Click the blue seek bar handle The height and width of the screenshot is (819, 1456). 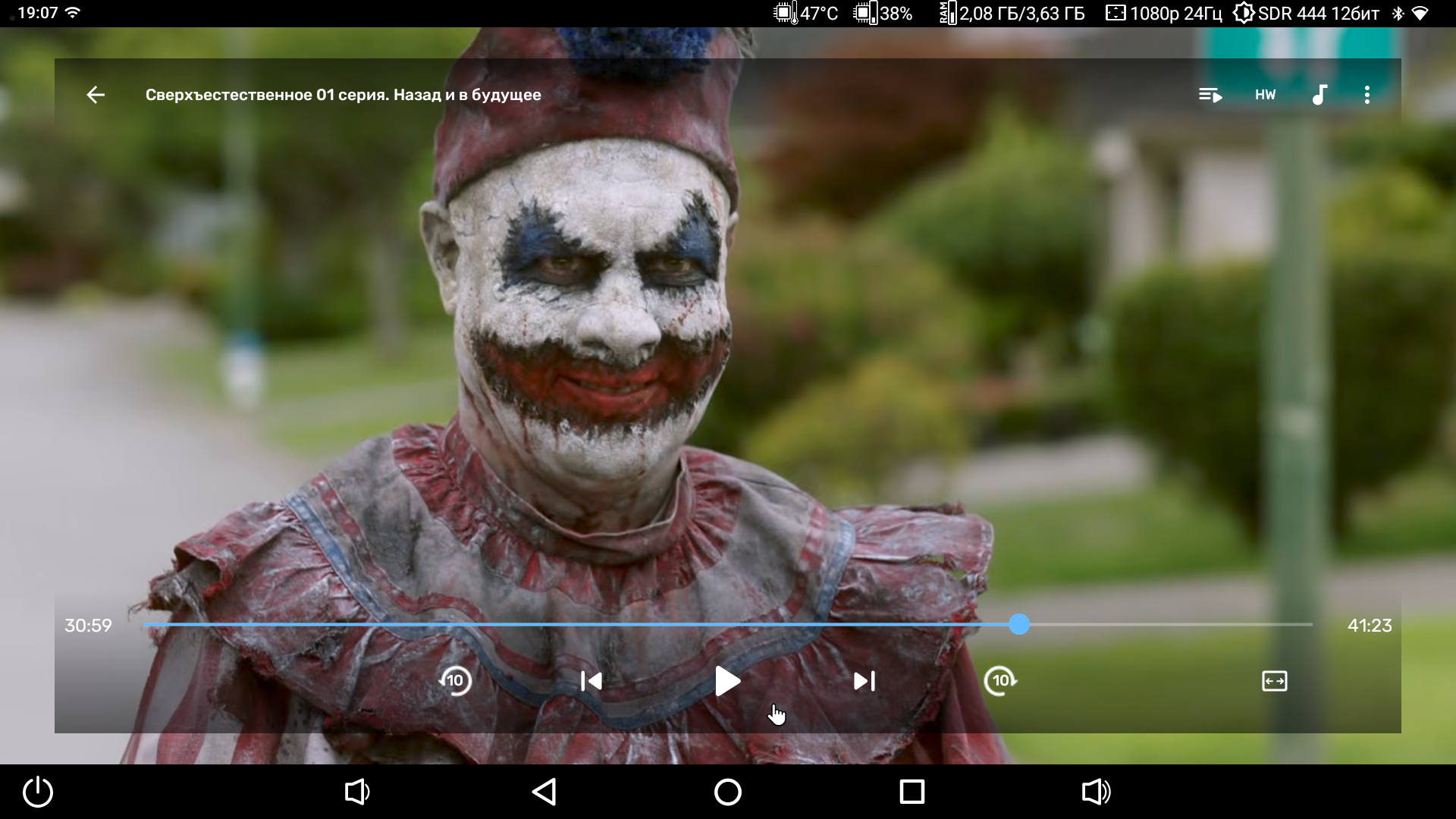(1019, 624)
